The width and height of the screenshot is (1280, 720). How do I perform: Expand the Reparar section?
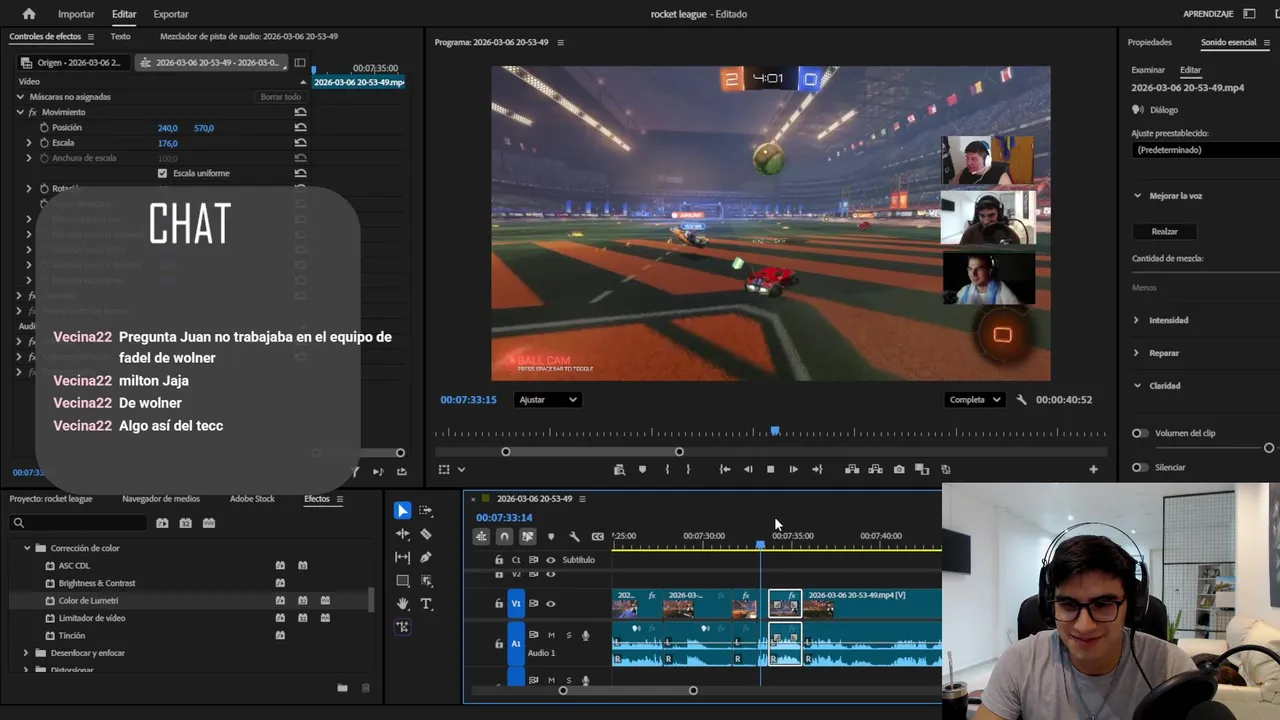coord(1136,353)
